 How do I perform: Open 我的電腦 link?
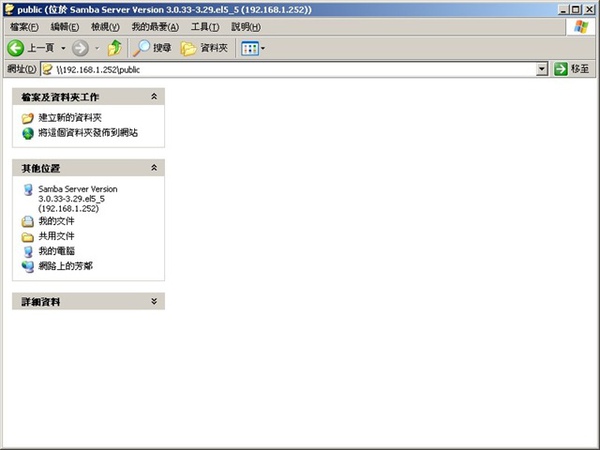pos(56,251)
